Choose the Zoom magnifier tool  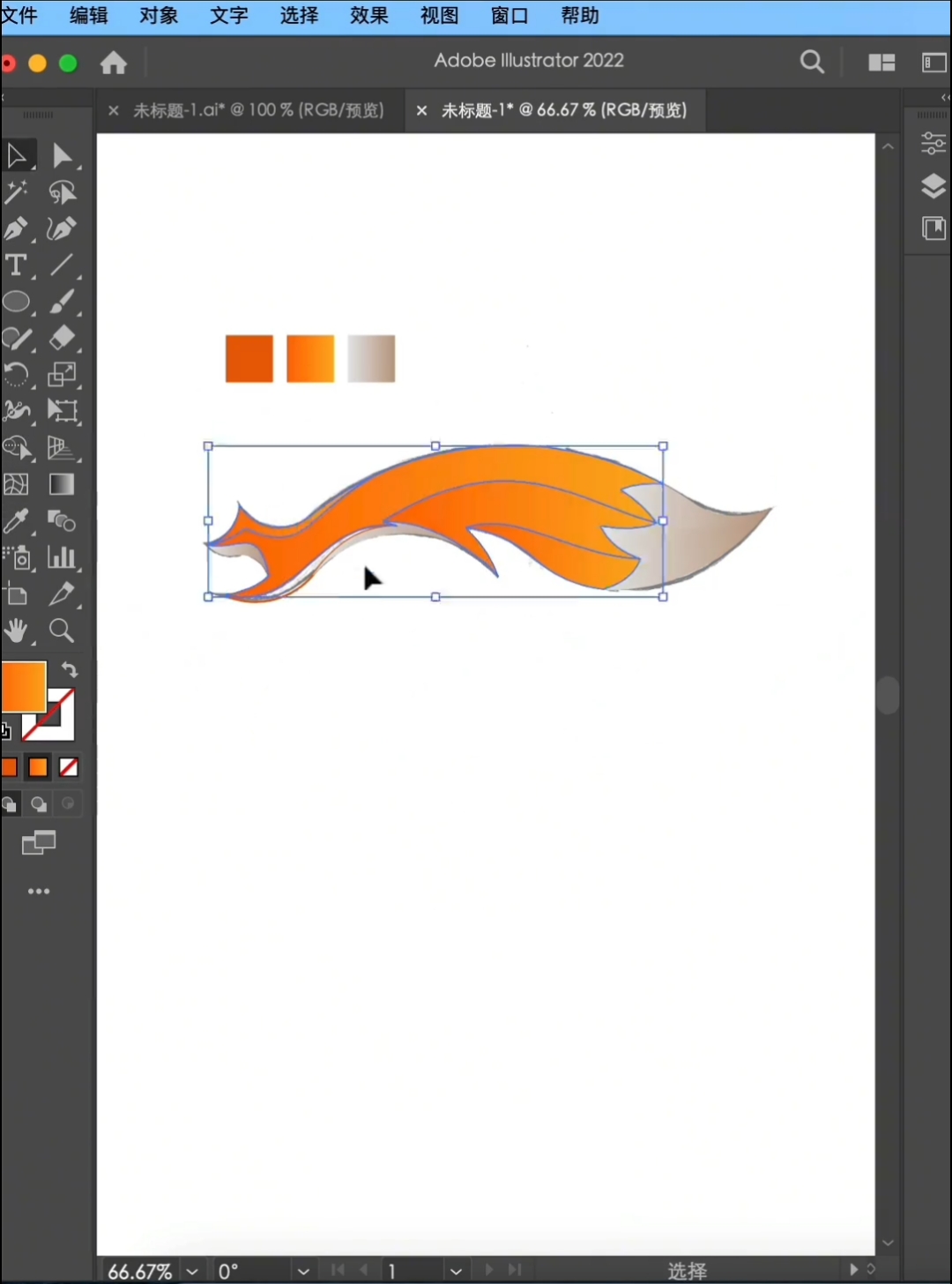pyautogui.click(x=62, y=631)
